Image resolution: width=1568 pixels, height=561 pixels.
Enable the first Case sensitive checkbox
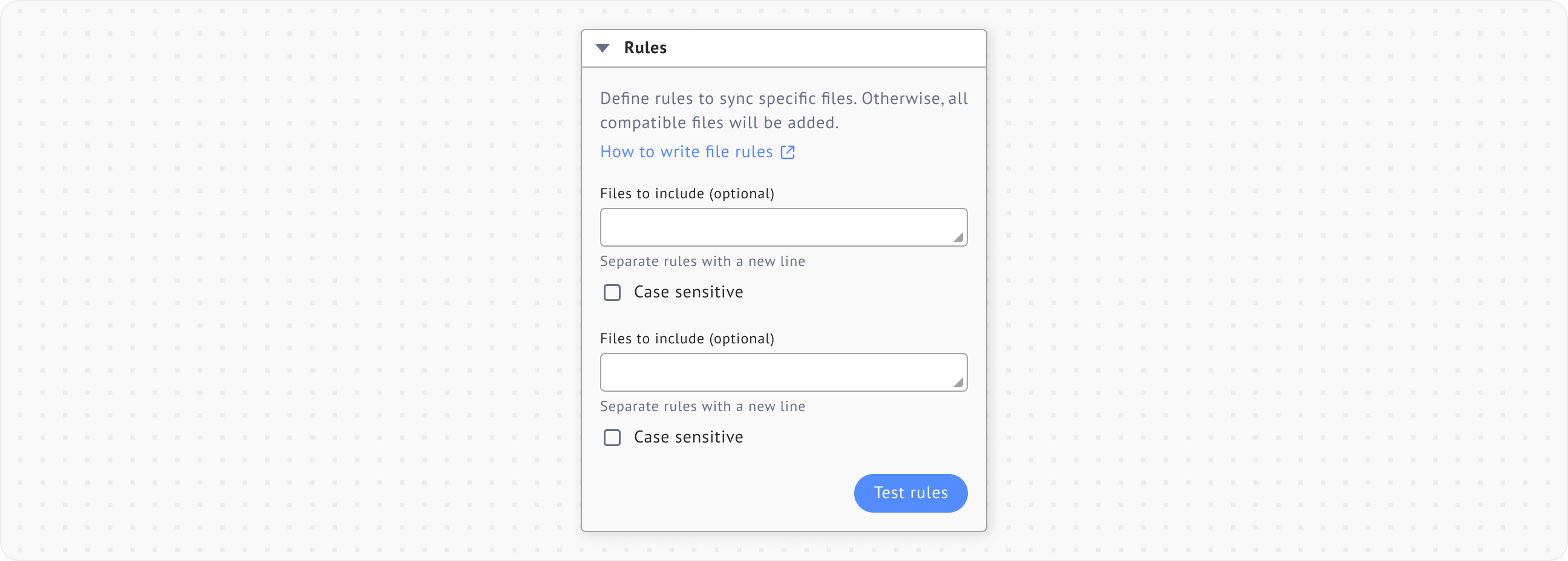[x=612, y=293]
